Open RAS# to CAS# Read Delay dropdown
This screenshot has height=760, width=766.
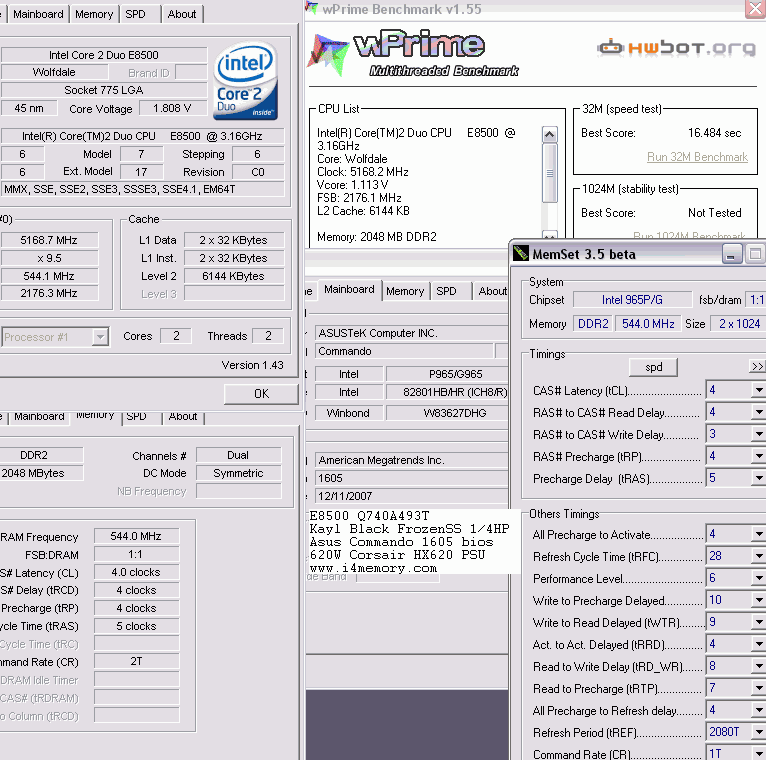click(x=759, y=412)
